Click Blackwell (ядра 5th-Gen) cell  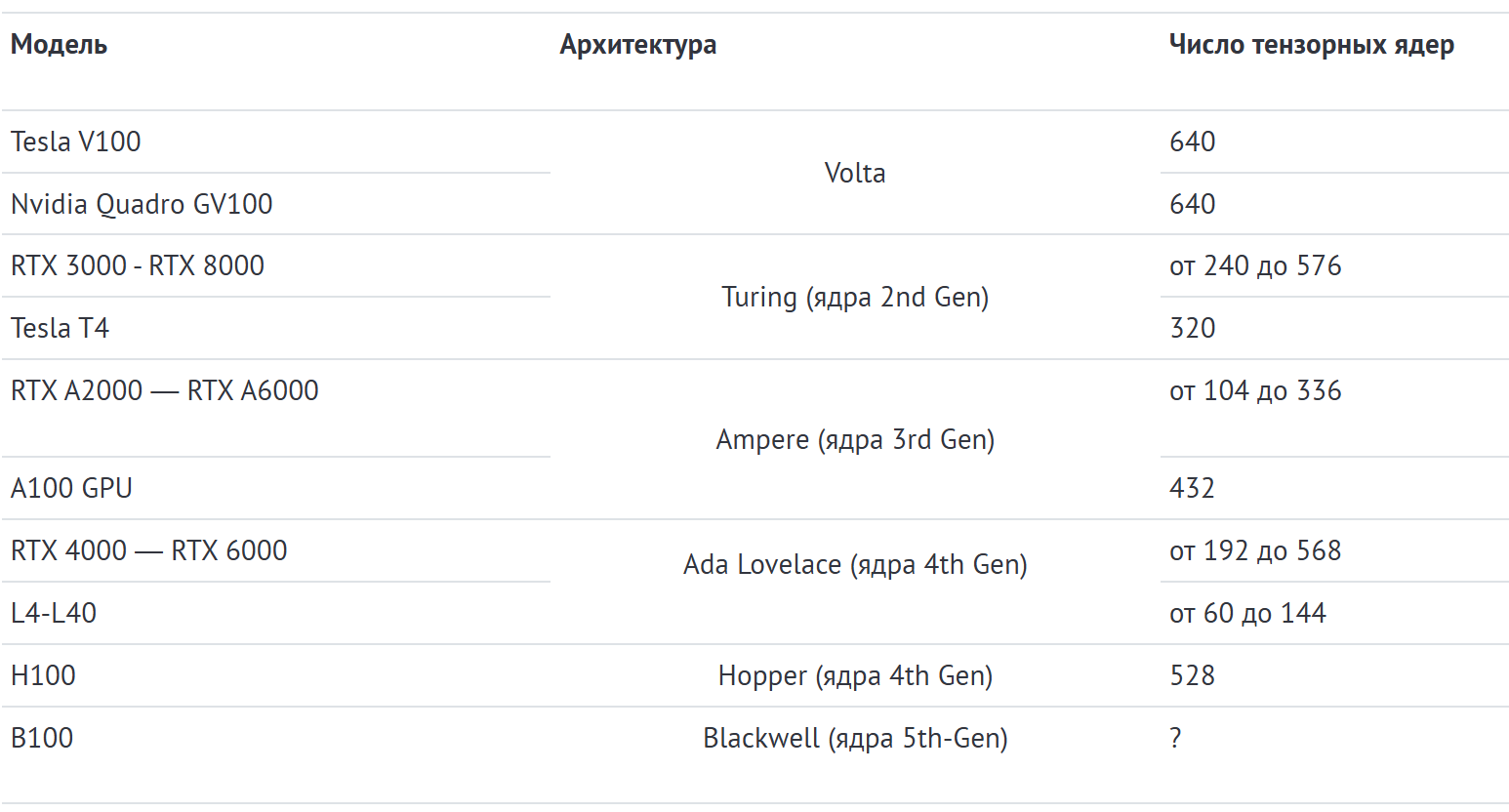coord(855,738)
